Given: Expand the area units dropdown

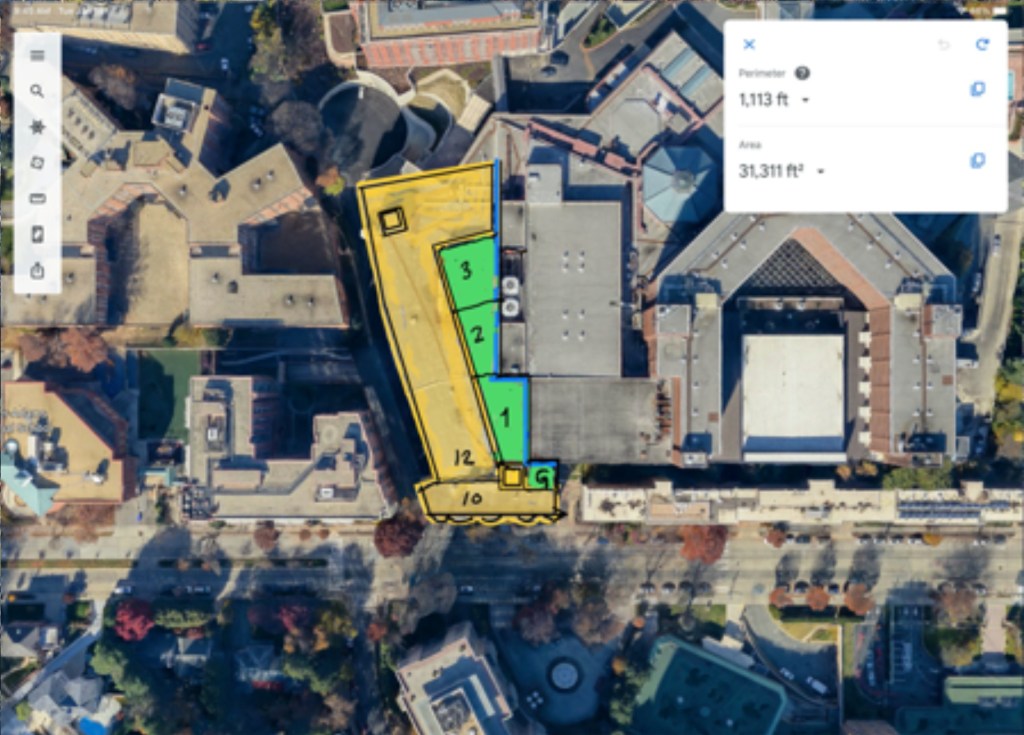Looking at the screenshot, I should tap(821, 172).
